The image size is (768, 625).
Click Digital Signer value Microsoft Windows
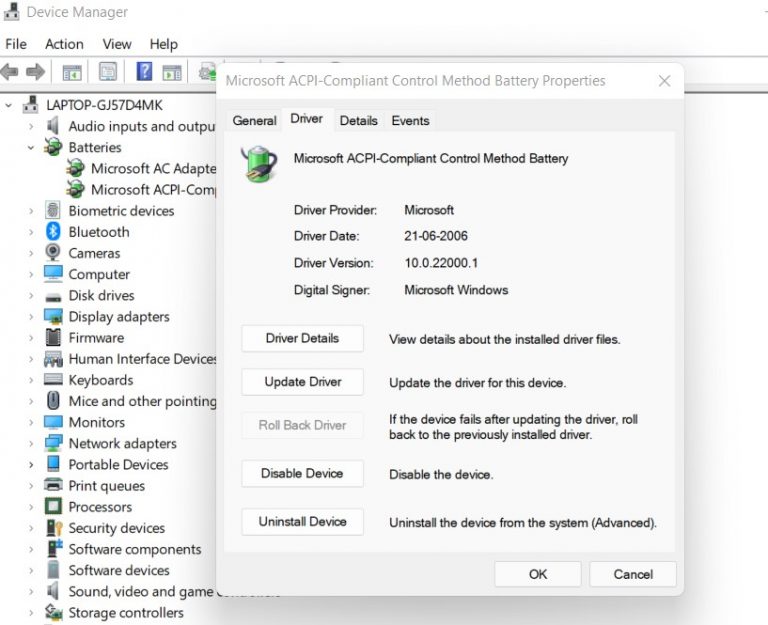point(456,290)
